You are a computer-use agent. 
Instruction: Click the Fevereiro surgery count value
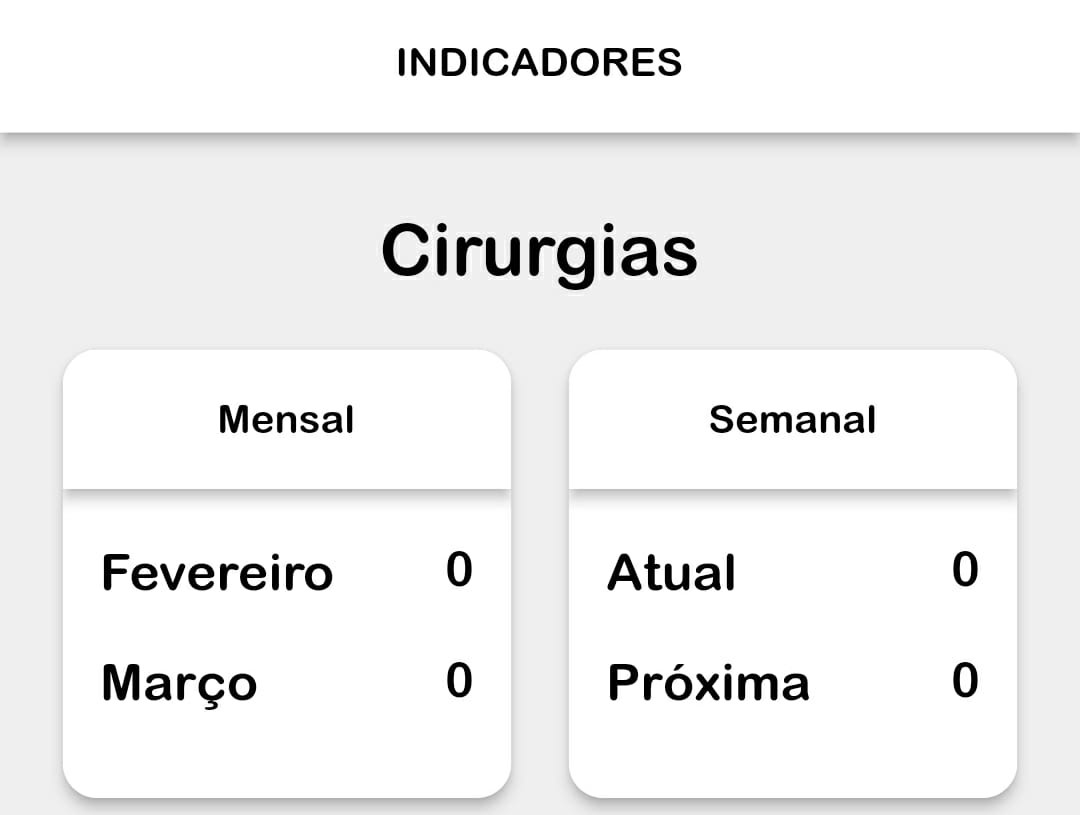pos(459,570)
